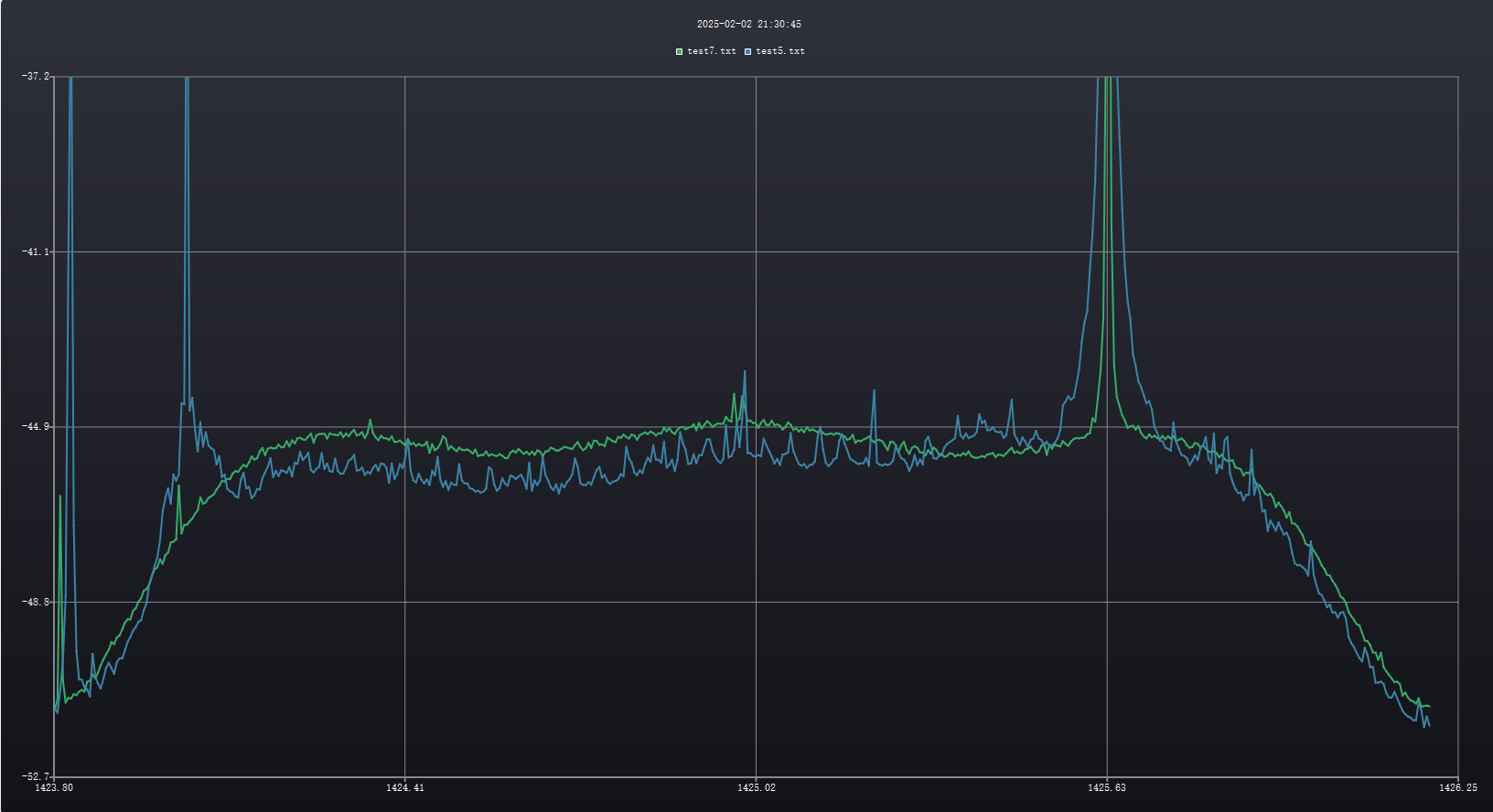This screenshot has height=812, width=1493.
Task: Click the -41.1 y-axis label
Action: [x=36, y=251]
